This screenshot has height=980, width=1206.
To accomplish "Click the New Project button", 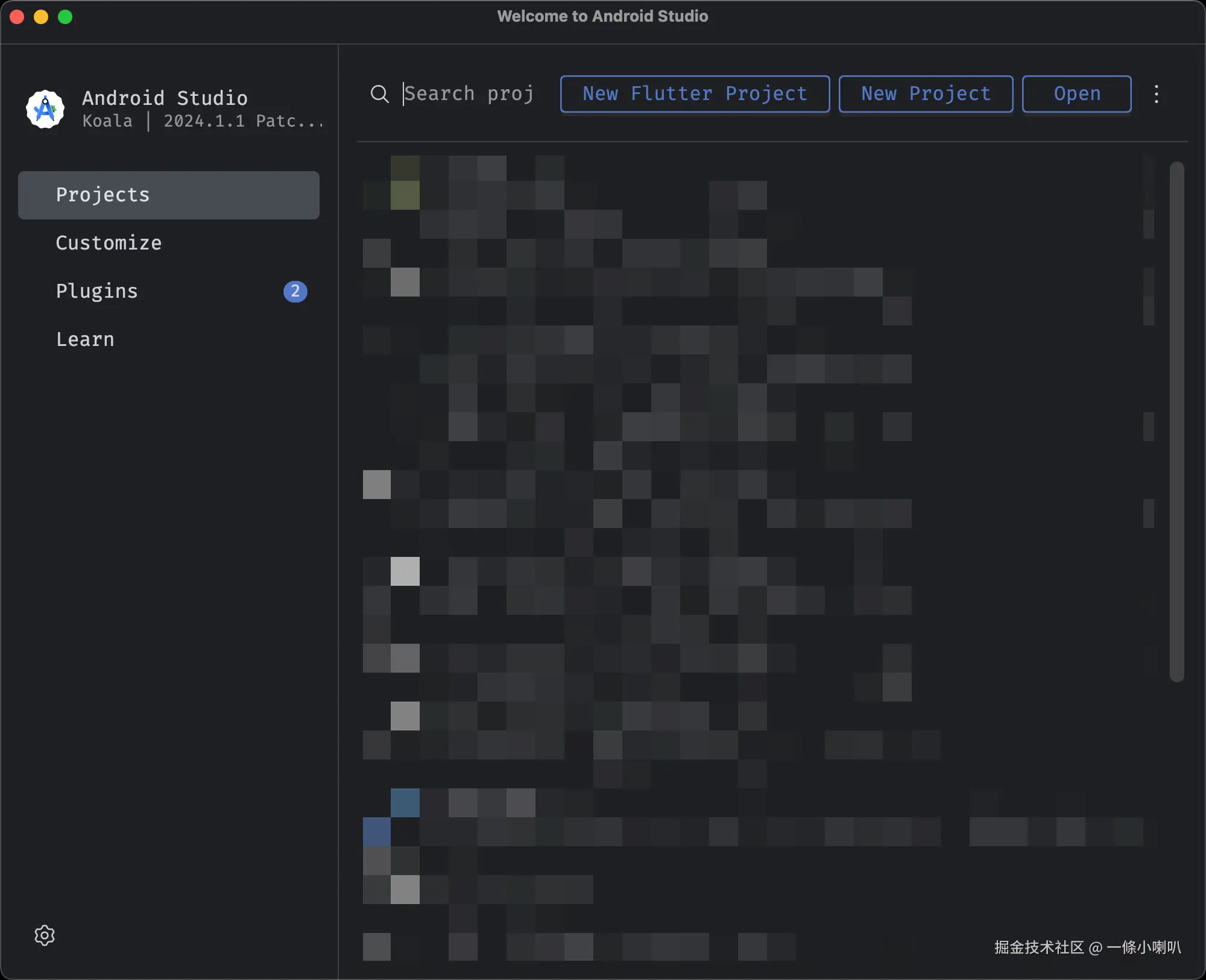I will coord(926,94).
